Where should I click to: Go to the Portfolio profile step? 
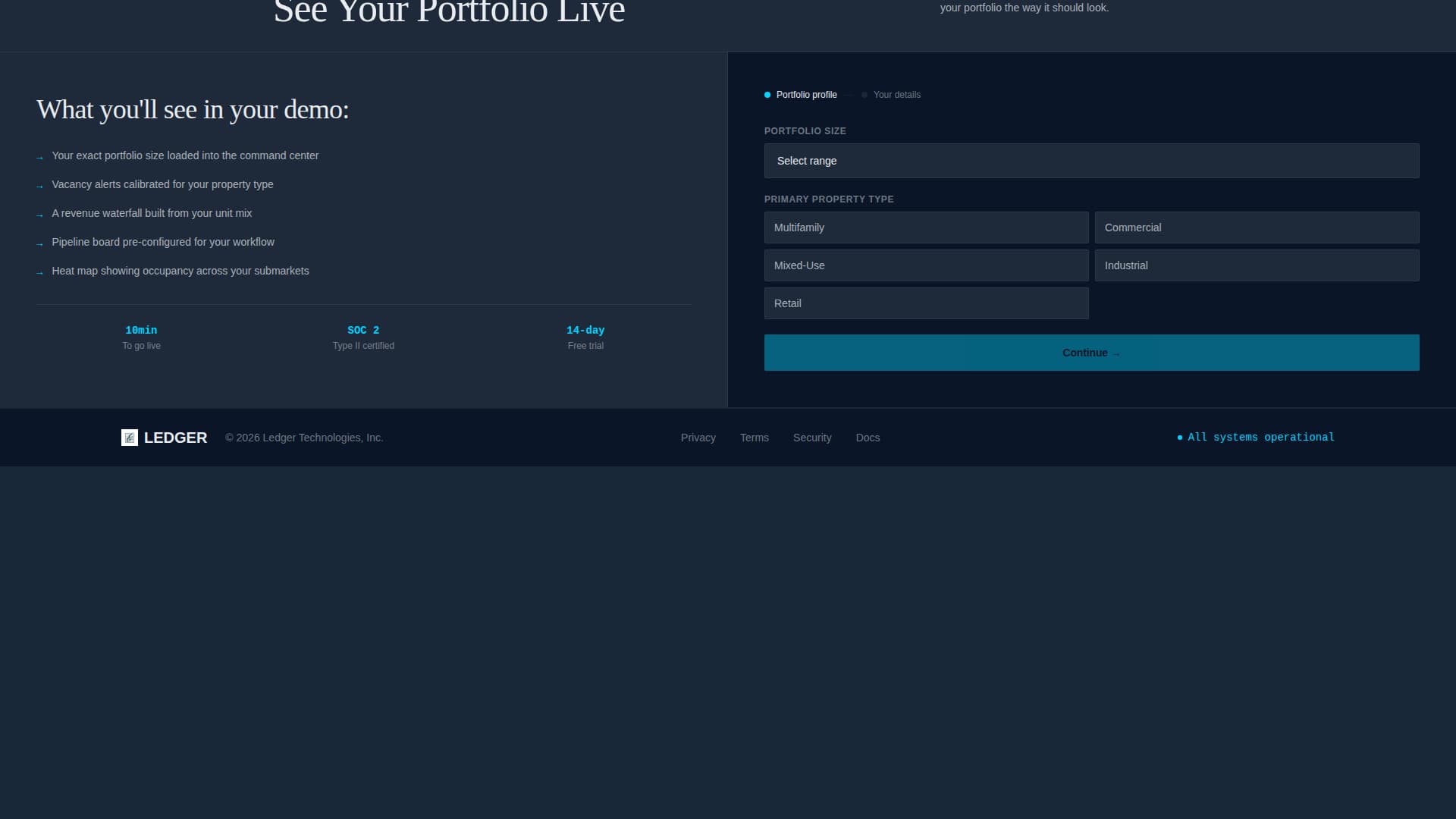801,95
